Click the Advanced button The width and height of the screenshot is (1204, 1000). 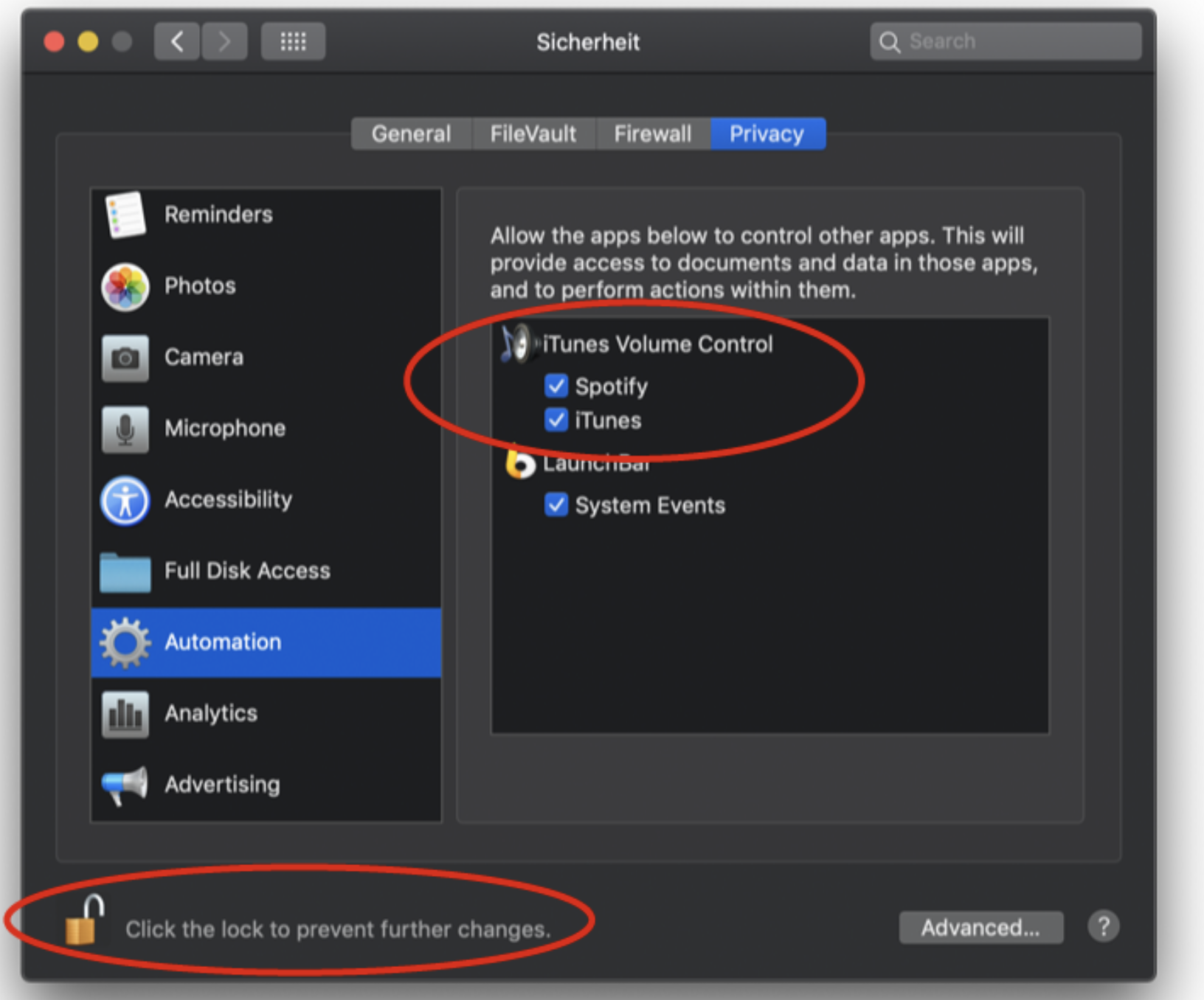981,927
